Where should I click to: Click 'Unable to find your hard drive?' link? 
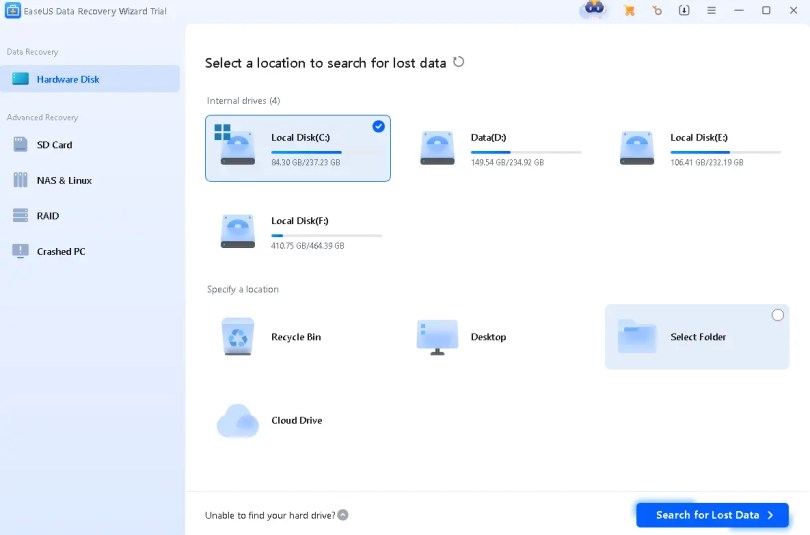click(x=270, y=515)
